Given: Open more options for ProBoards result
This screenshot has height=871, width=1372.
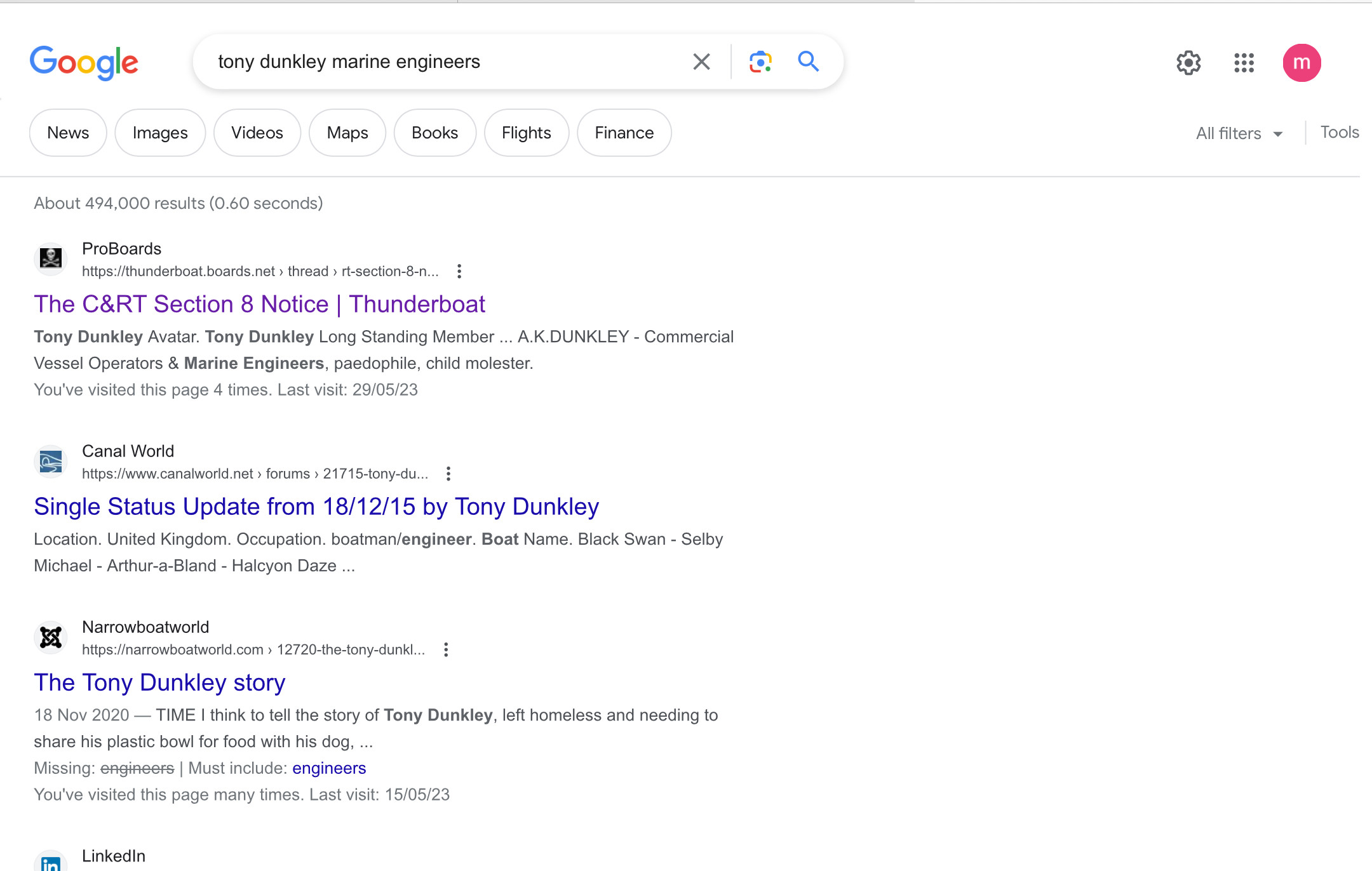Looking at the screenshot, I should (459, 272).
